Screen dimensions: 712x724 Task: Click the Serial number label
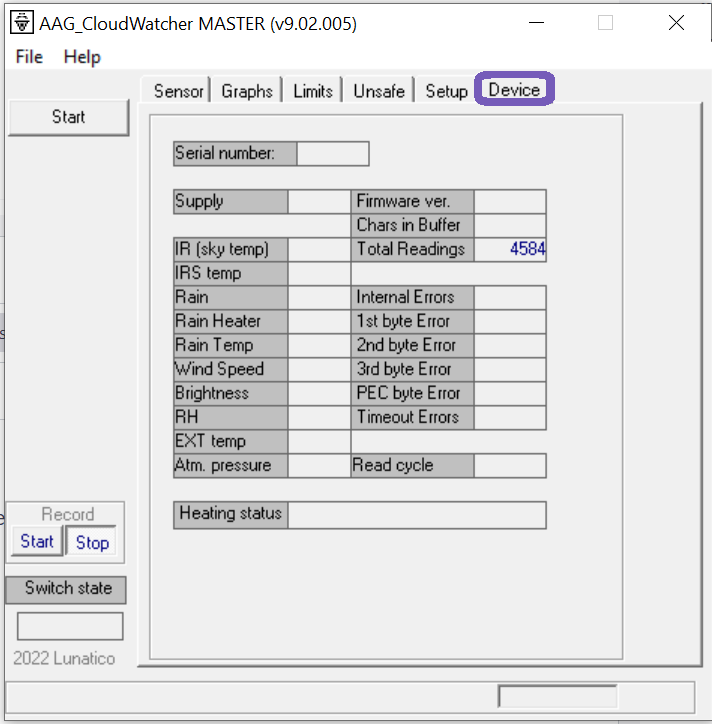pos(235,154)
